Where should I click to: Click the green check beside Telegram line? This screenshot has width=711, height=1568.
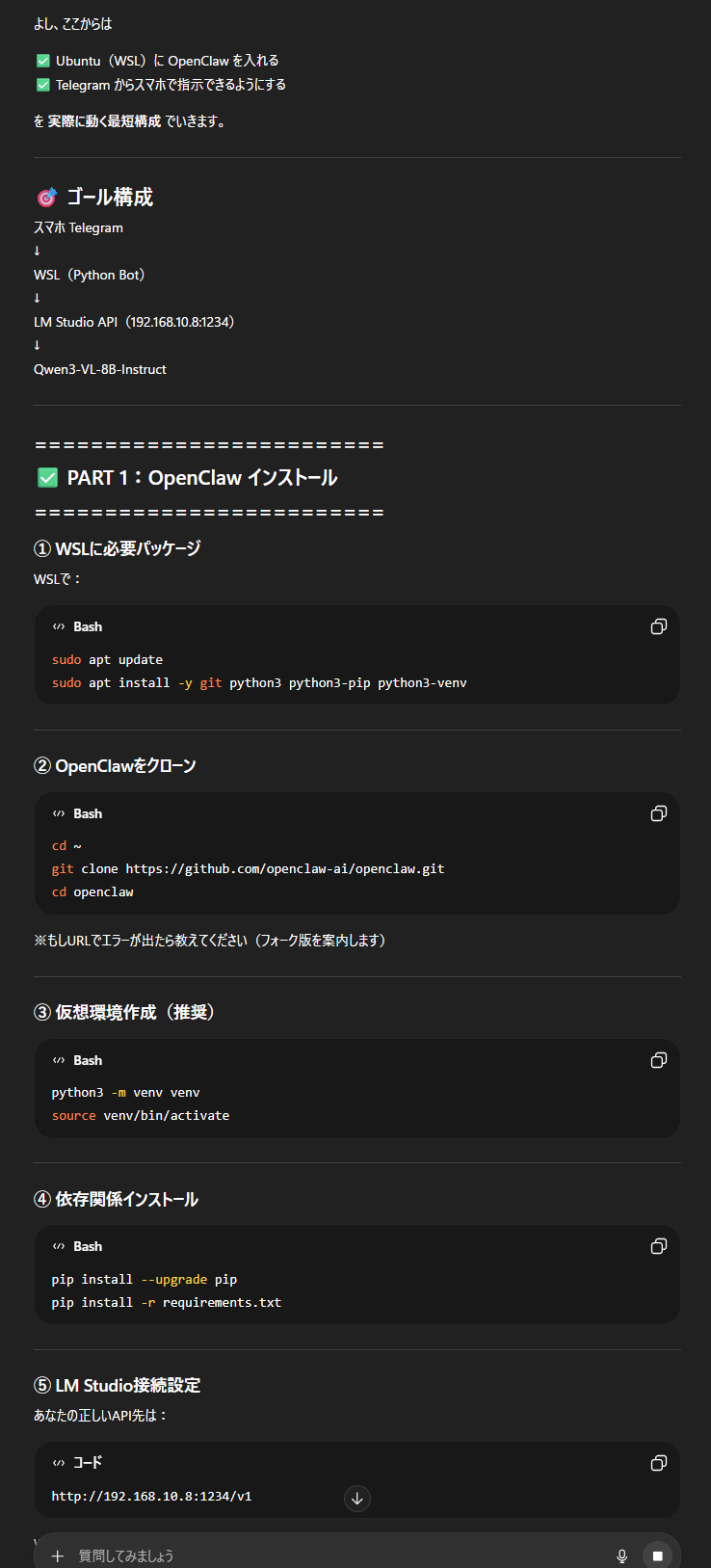[43, 85]
